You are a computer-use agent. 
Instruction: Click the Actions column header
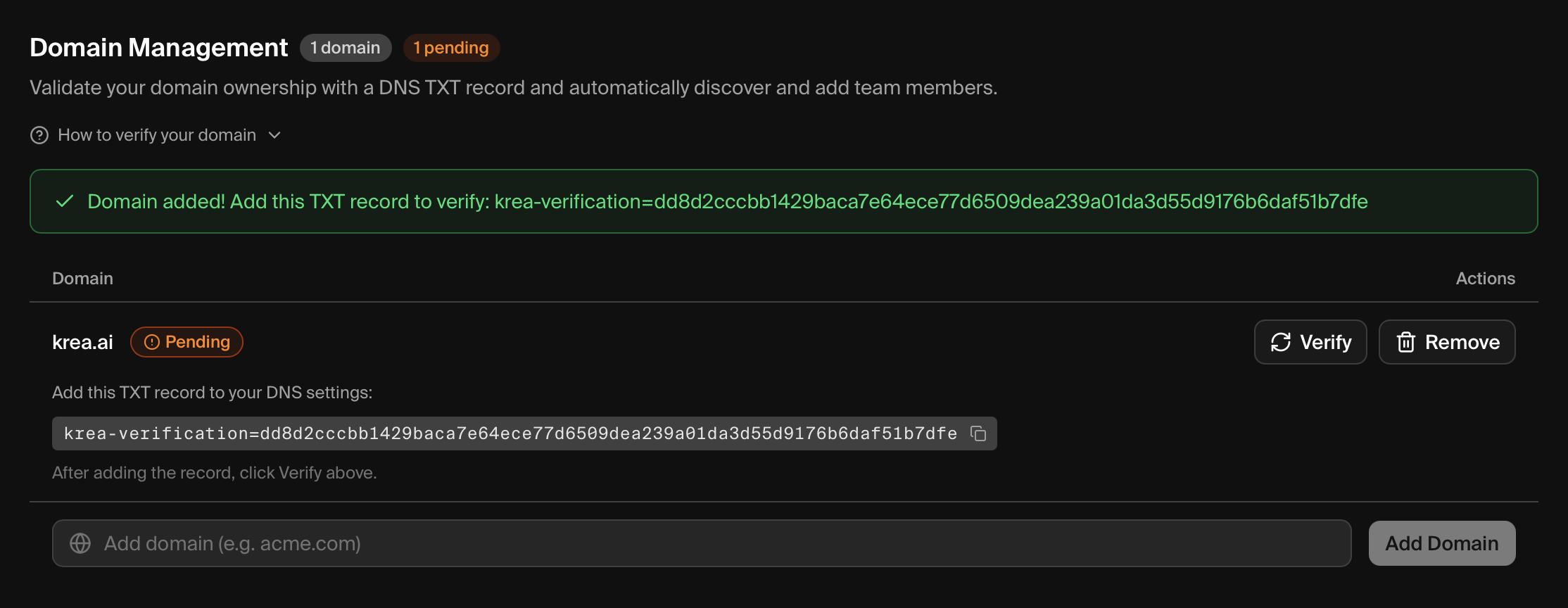[1485, 279]
